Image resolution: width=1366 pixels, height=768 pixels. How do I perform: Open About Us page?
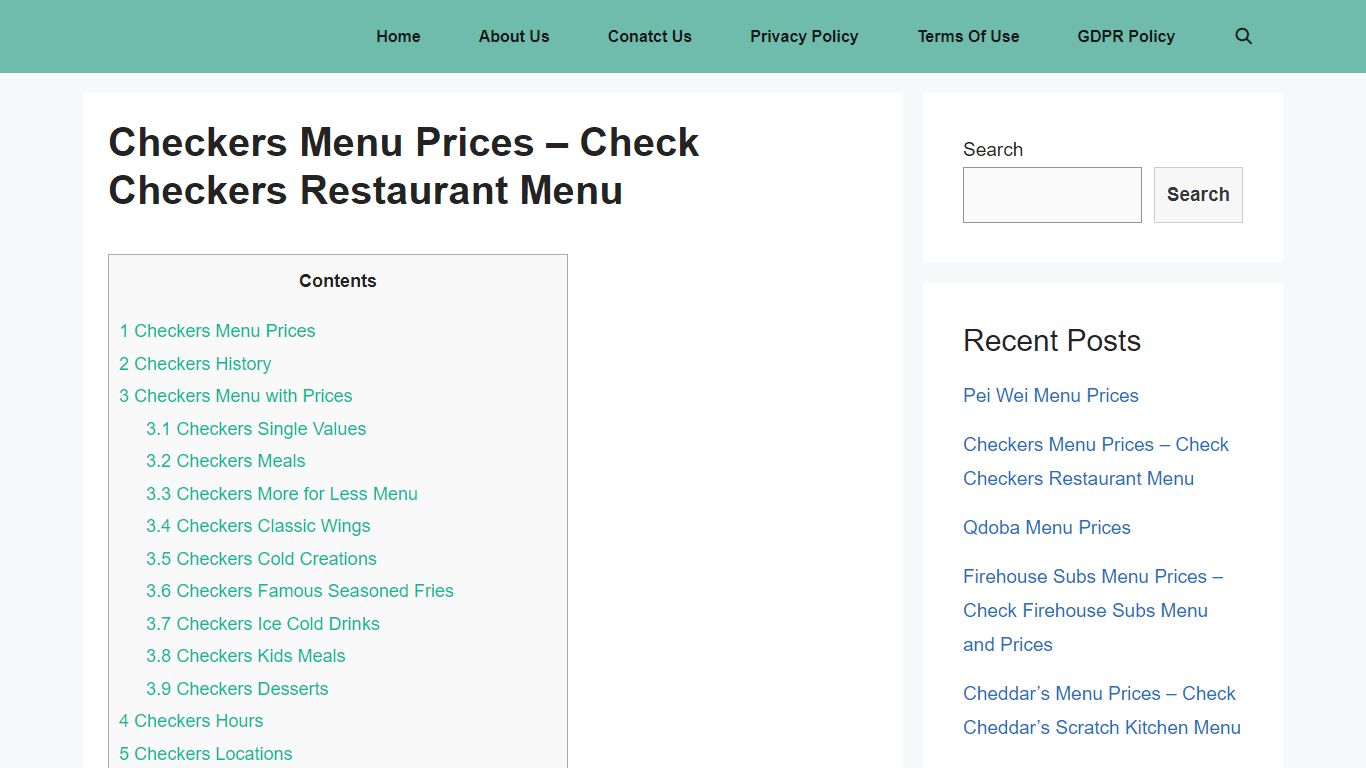point(514,36)
